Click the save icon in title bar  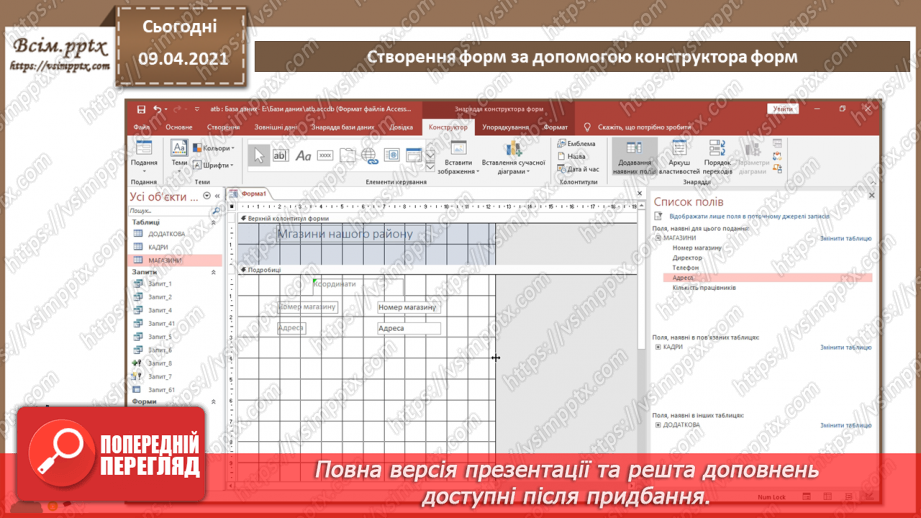coord(141,109)
